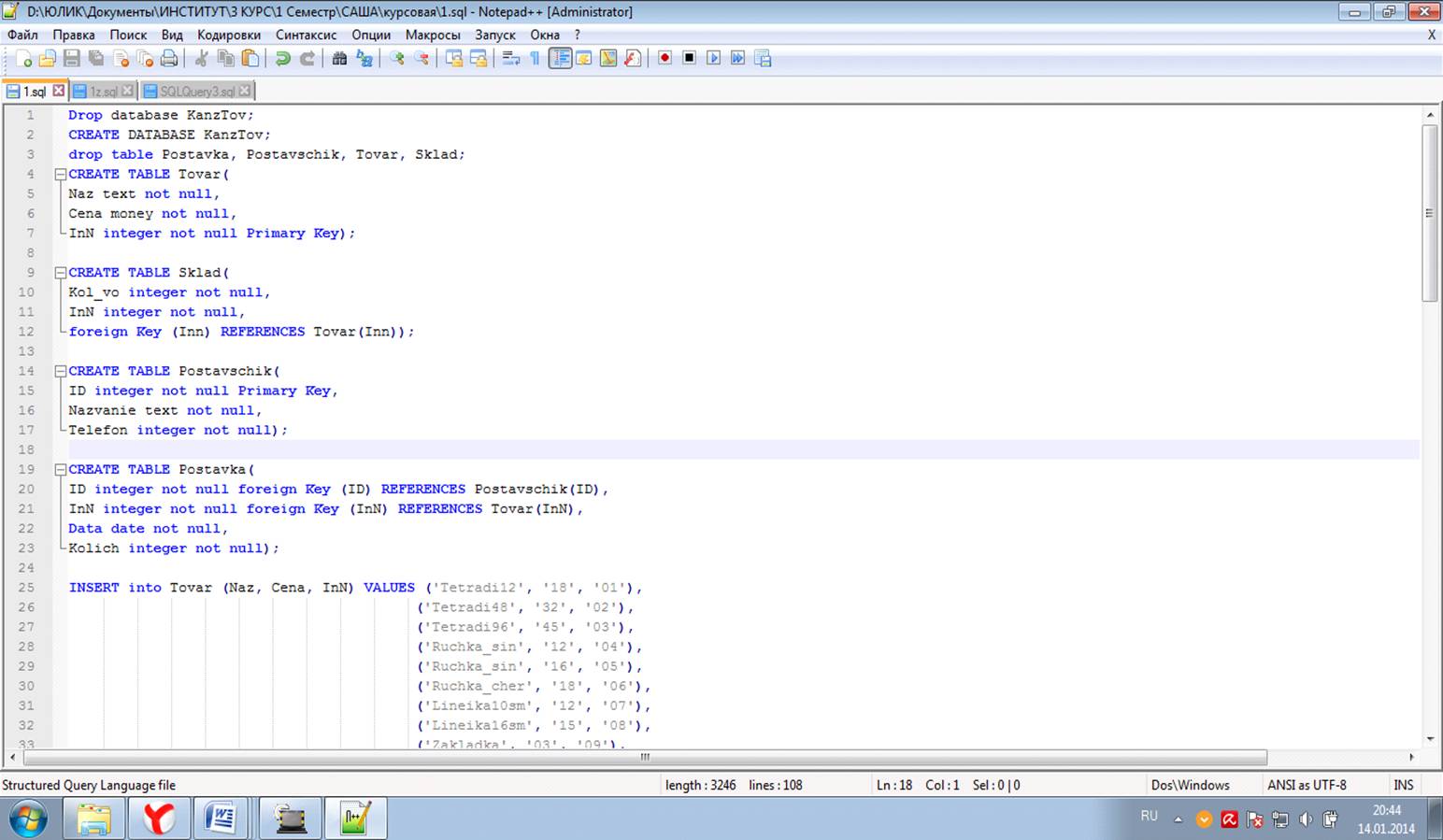The image size is (1443, 840).
Task: Collapse the CREATE TABLE Tovar code block
Action: 60,175
